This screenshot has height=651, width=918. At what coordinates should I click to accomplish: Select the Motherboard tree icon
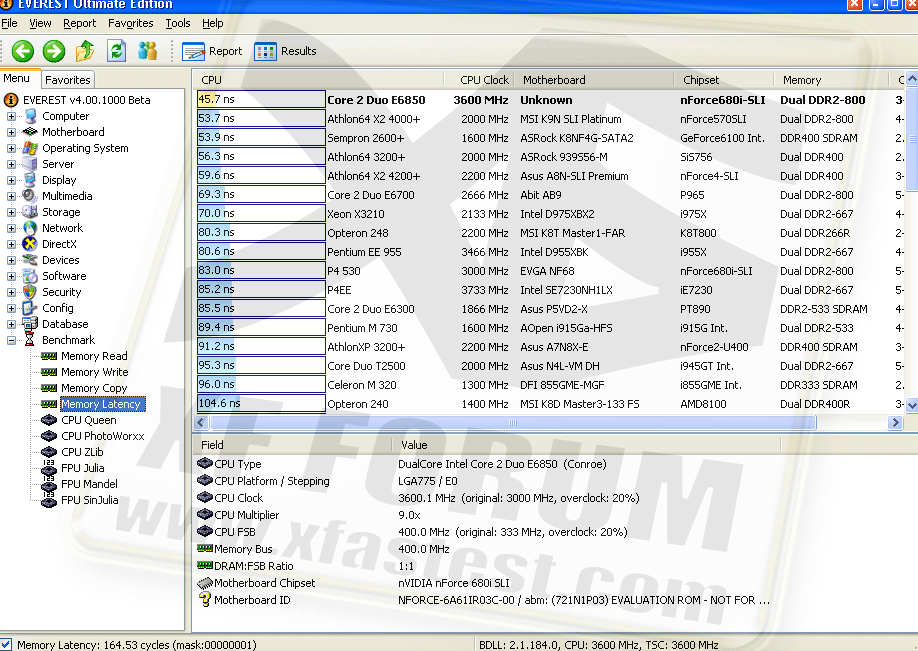[30, 132]
